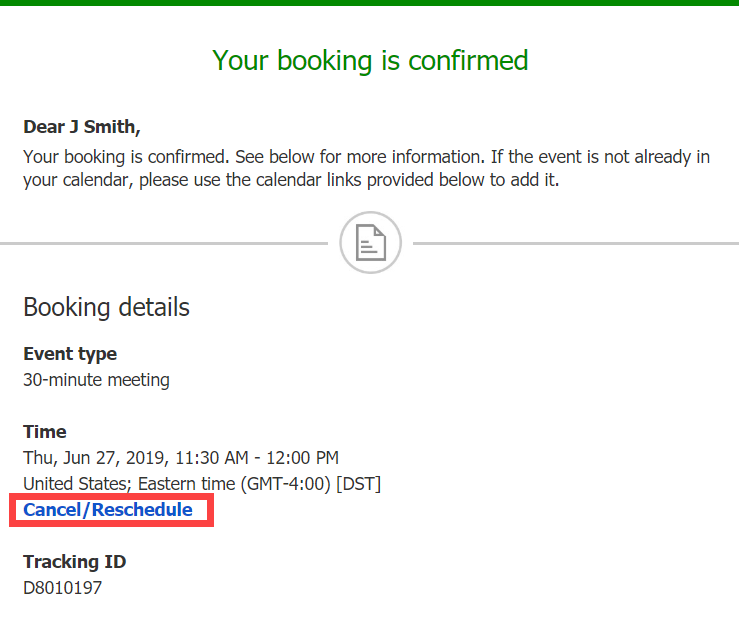Click the "Tracking ID" label
The height and width of the screenshot is (618, 739).
tap(75, 562)
